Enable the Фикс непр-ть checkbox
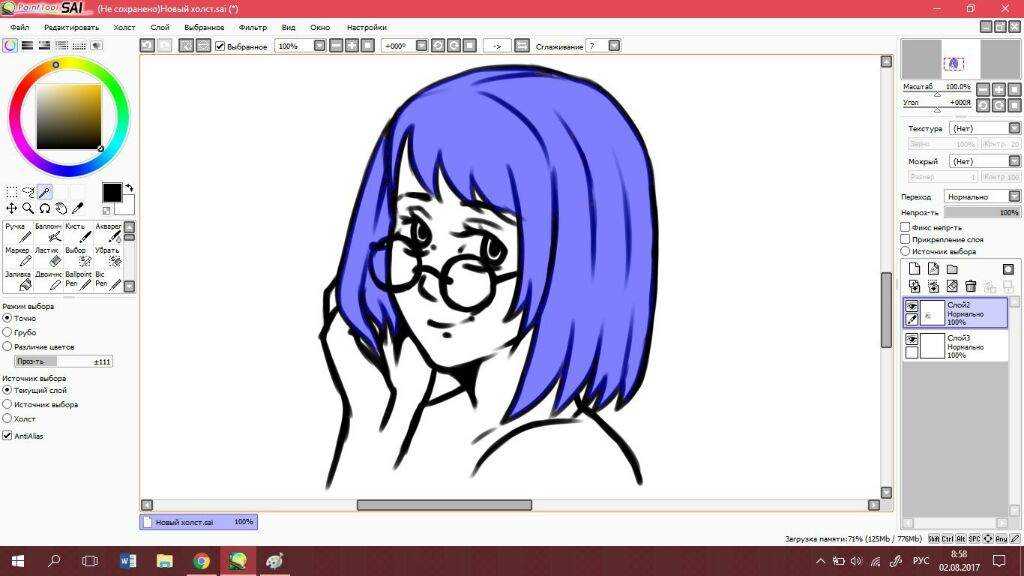 point(905,227)
